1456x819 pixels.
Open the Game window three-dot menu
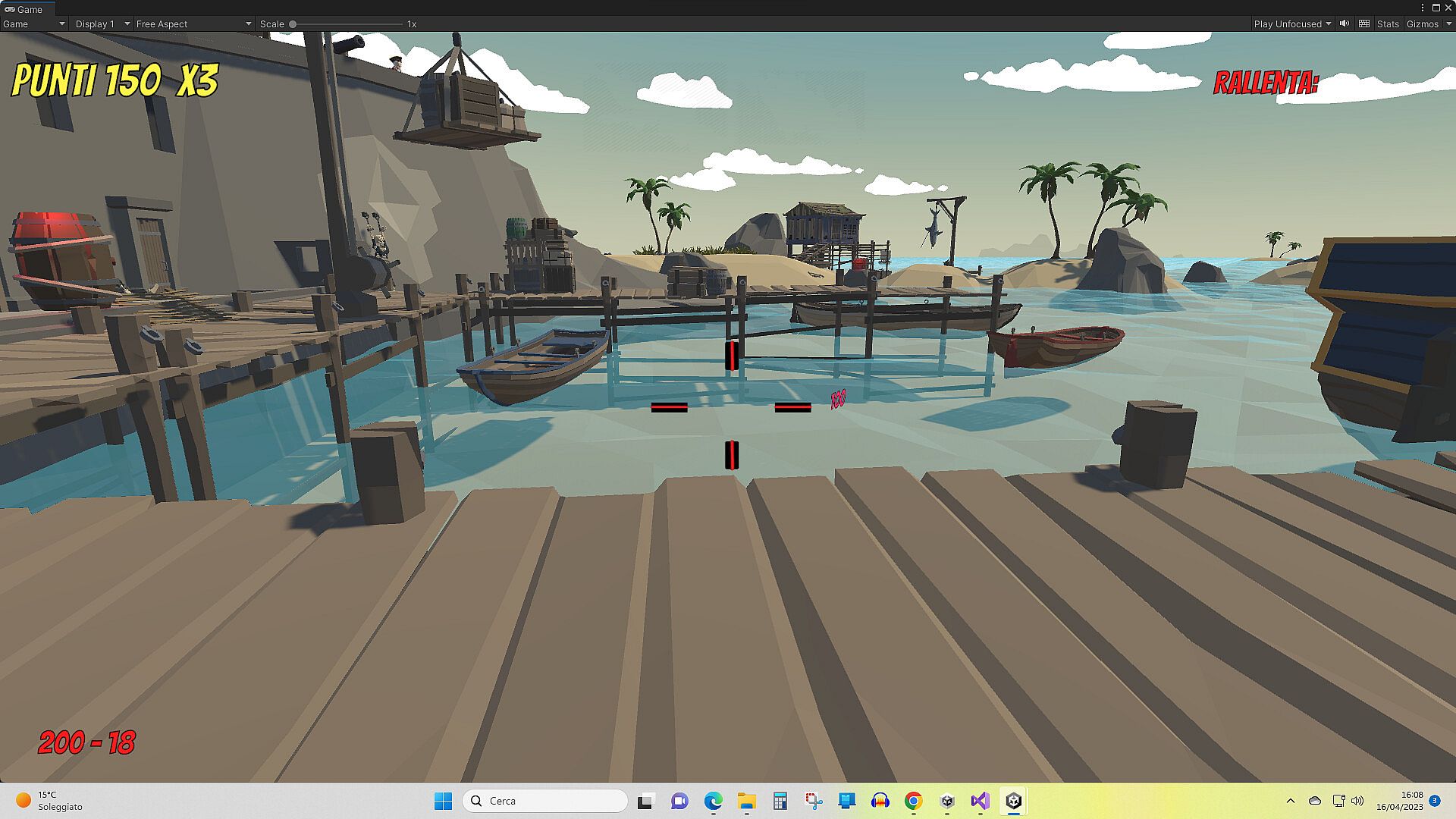point(1423,8)
